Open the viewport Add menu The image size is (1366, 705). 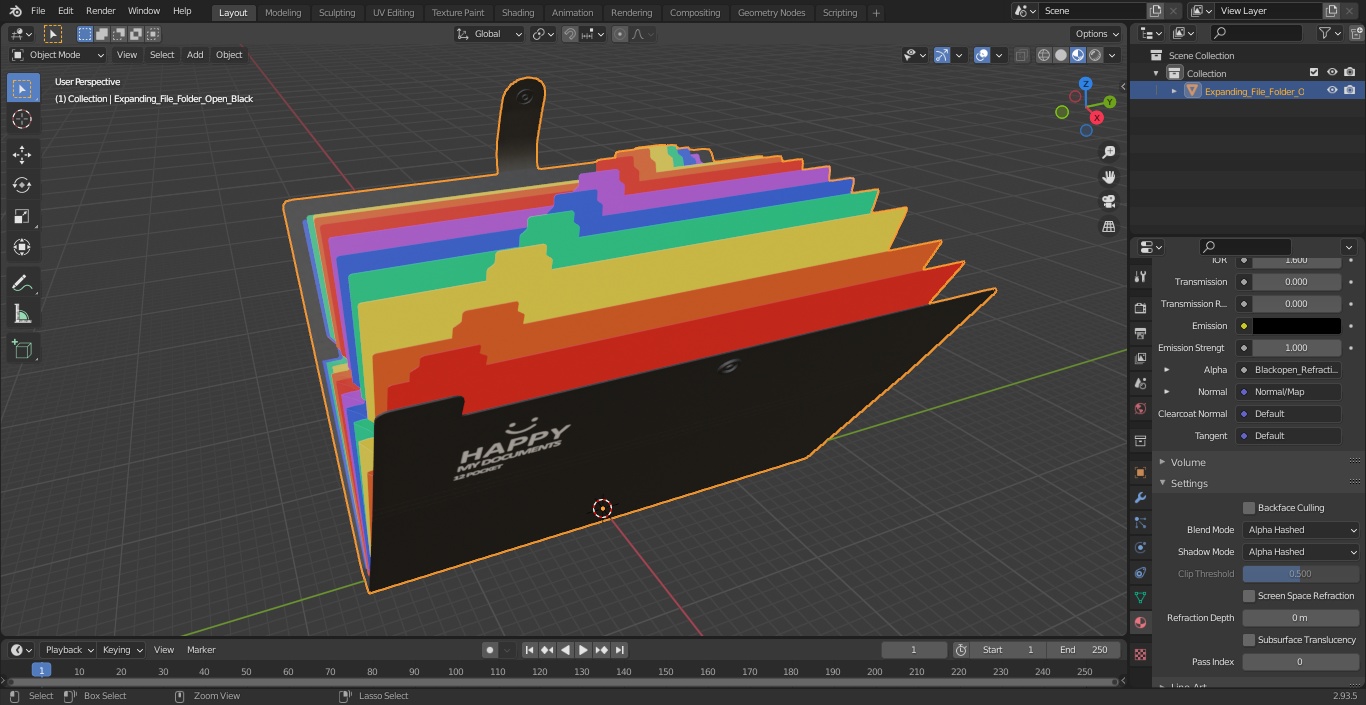click(x=195, y=55)
